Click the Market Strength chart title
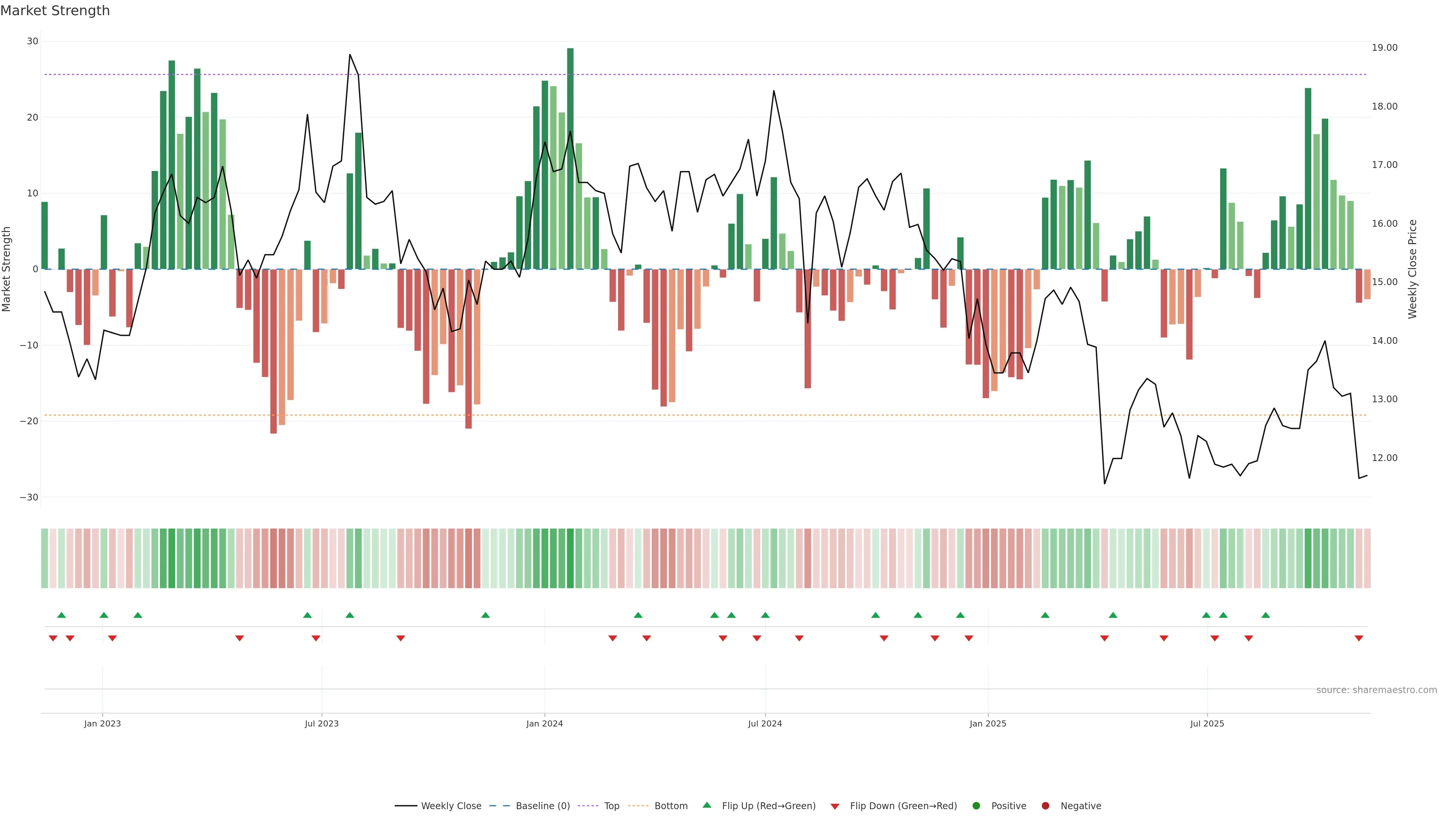 click(55, 11)
